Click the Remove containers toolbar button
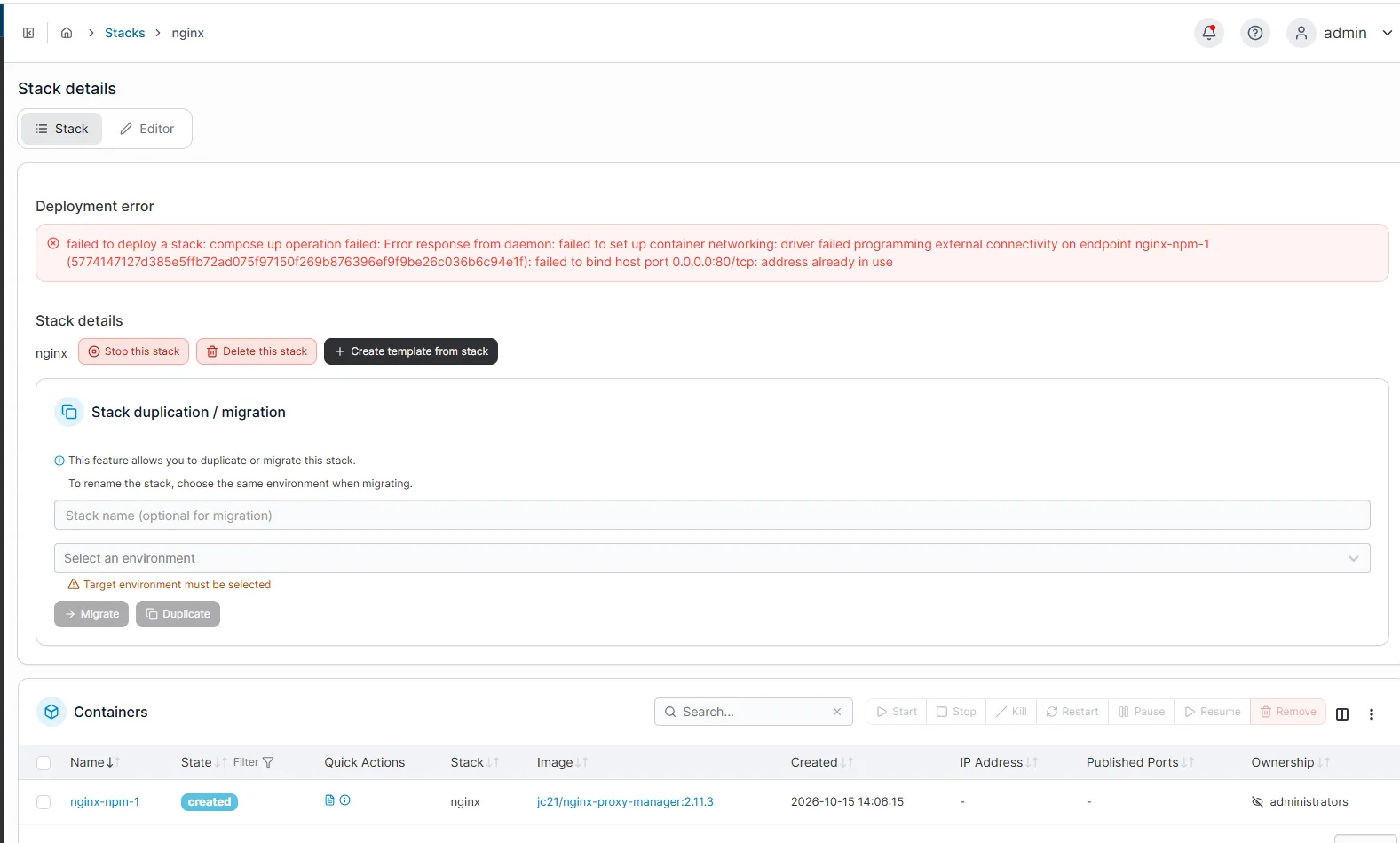1400x843 pixels. [x=1288, y=712]
